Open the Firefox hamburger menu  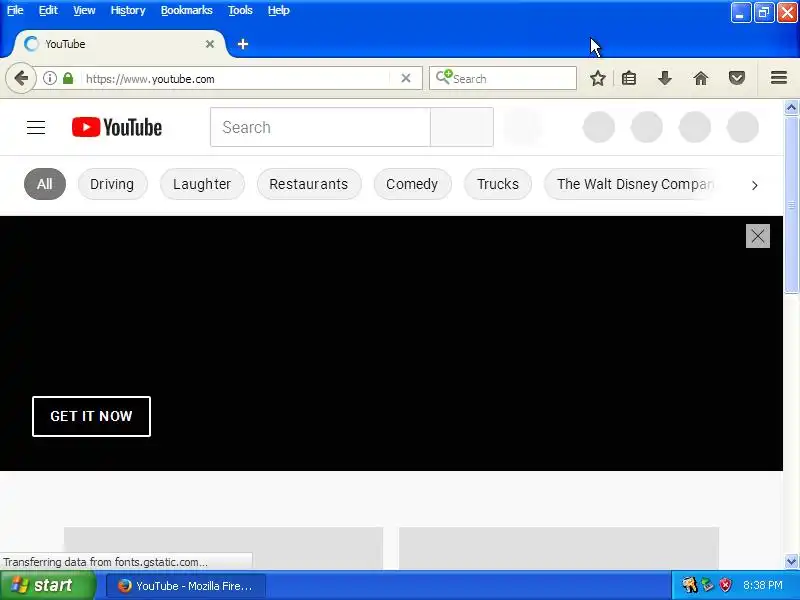click(779, 78)
